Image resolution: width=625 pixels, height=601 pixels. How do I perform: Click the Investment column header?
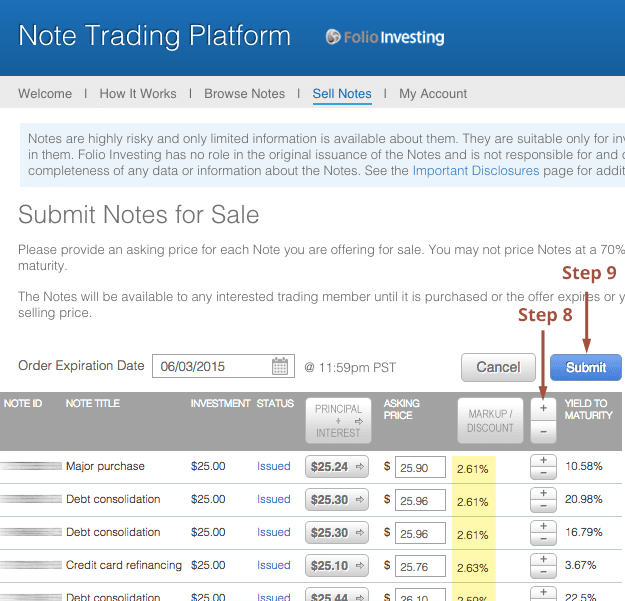click(220, 403)
